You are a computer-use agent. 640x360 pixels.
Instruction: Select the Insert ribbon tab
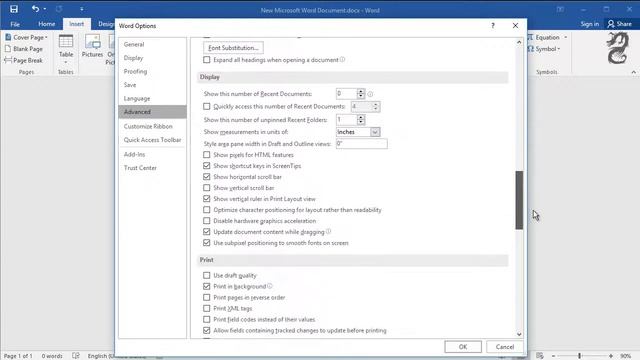point(76,24)
